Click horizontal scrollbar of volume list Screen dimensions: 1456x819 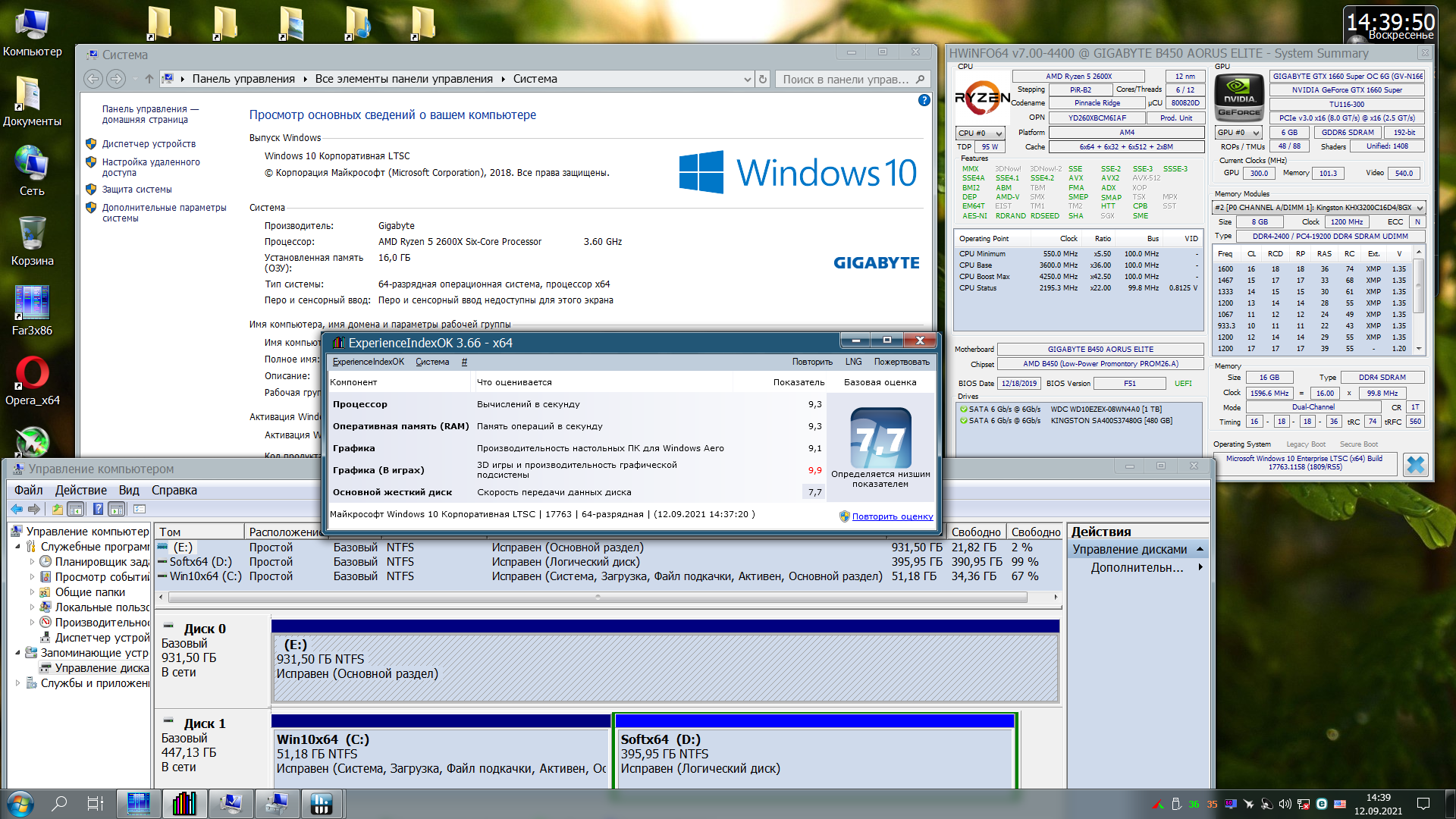(598, 598)
